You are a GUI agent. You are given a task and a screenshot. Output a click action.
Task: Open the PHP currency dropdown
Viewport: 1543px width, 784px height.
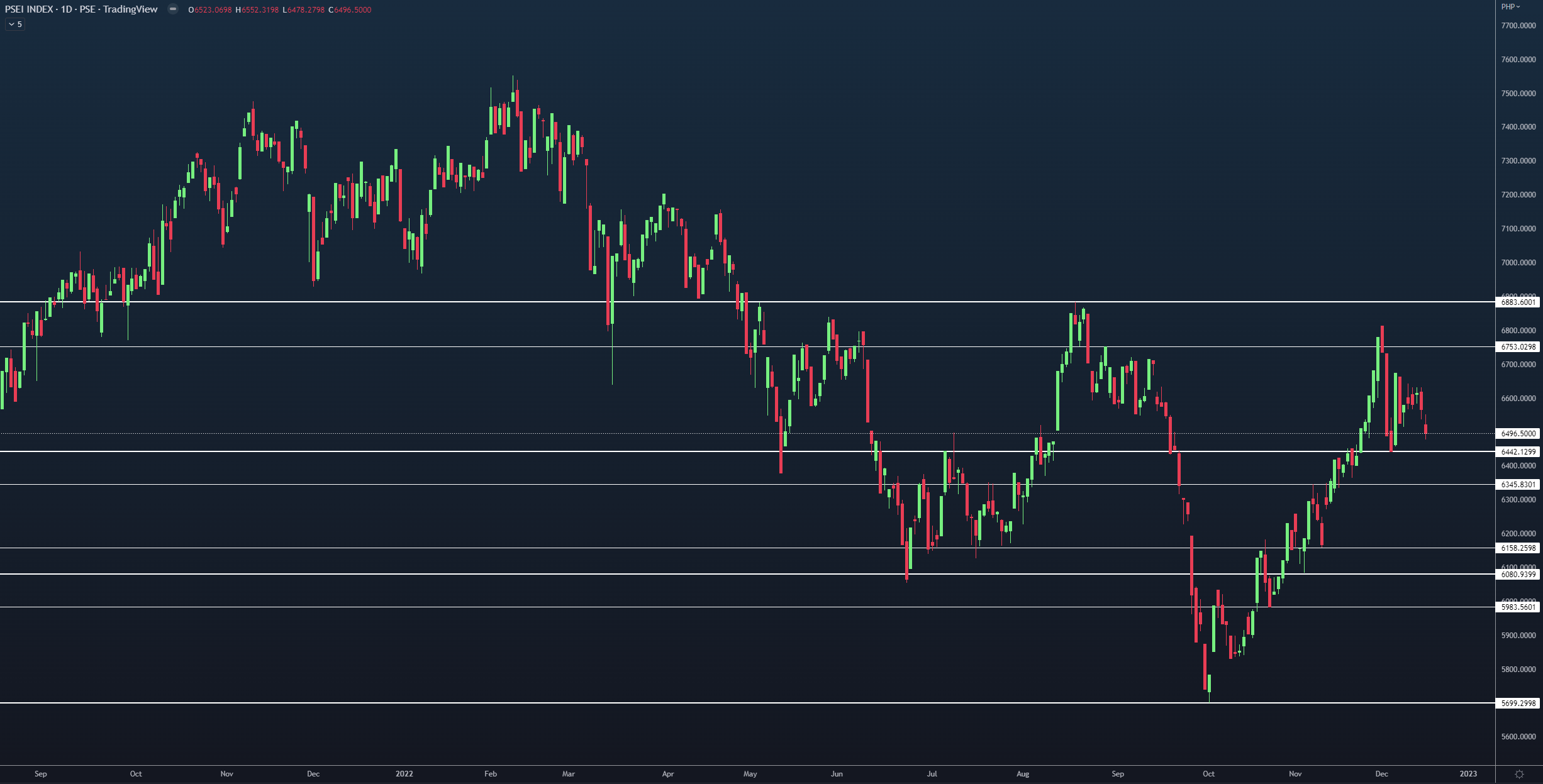coord(1510,7)
